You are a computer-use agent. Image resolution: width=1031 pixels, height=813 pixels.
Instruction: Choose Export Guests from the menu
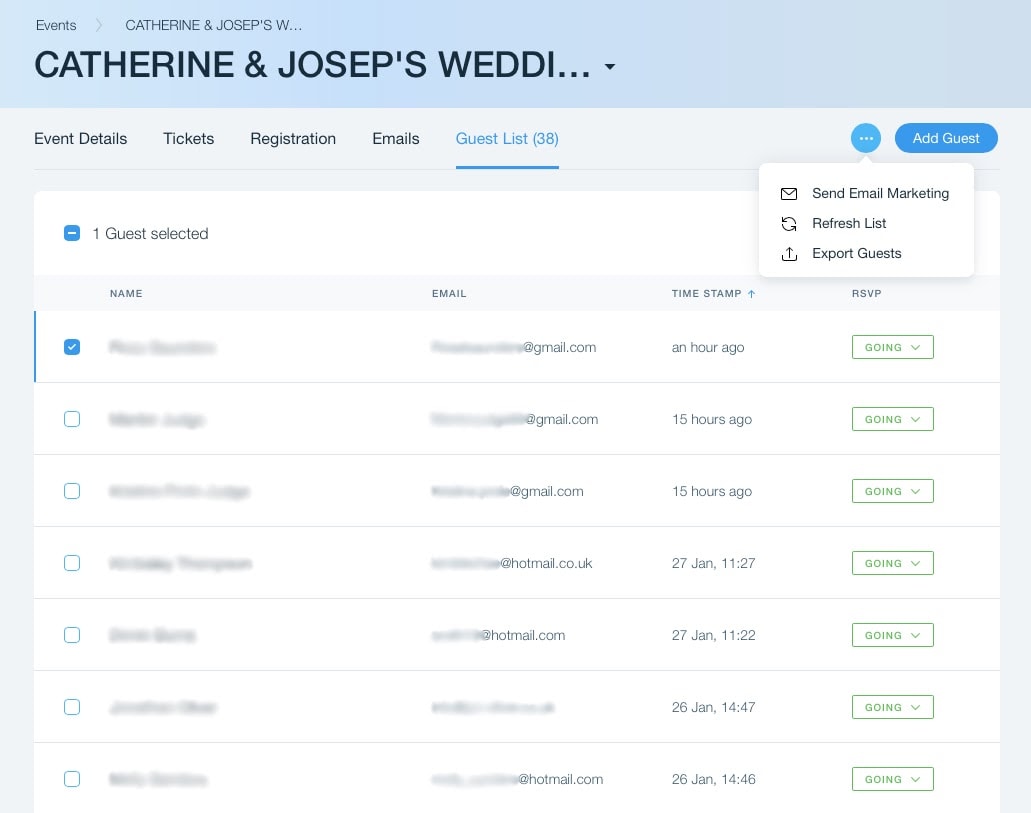point(856,254)
